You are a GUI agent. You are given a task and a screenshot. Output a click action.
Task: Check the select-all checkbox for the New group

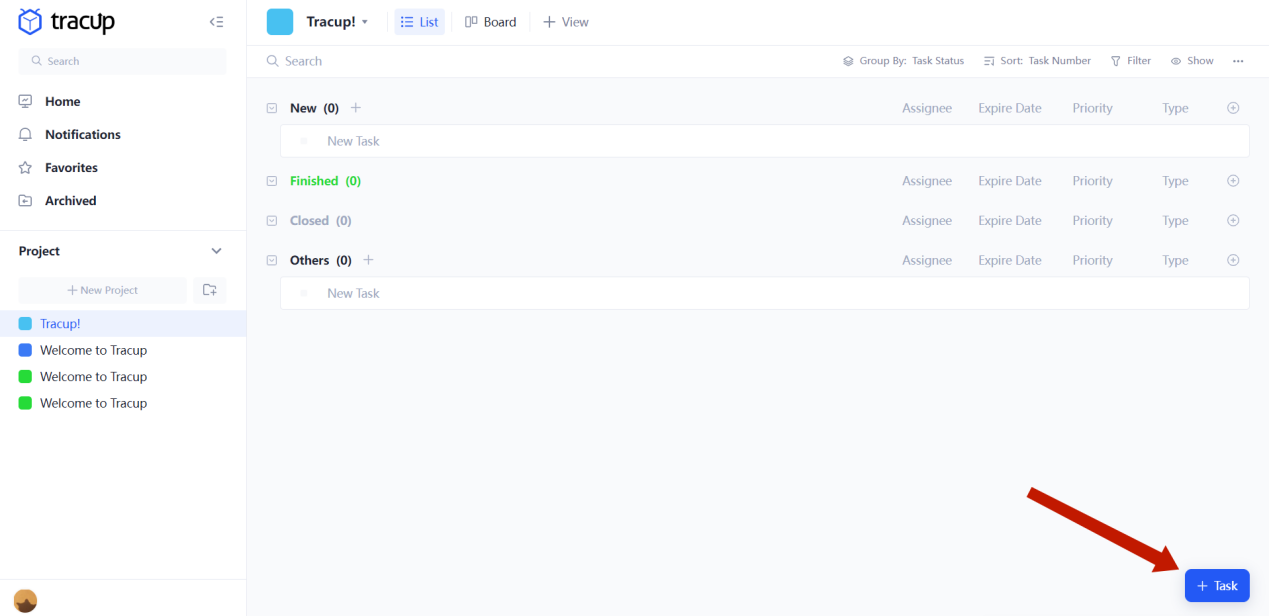click(x=272, y=107)
